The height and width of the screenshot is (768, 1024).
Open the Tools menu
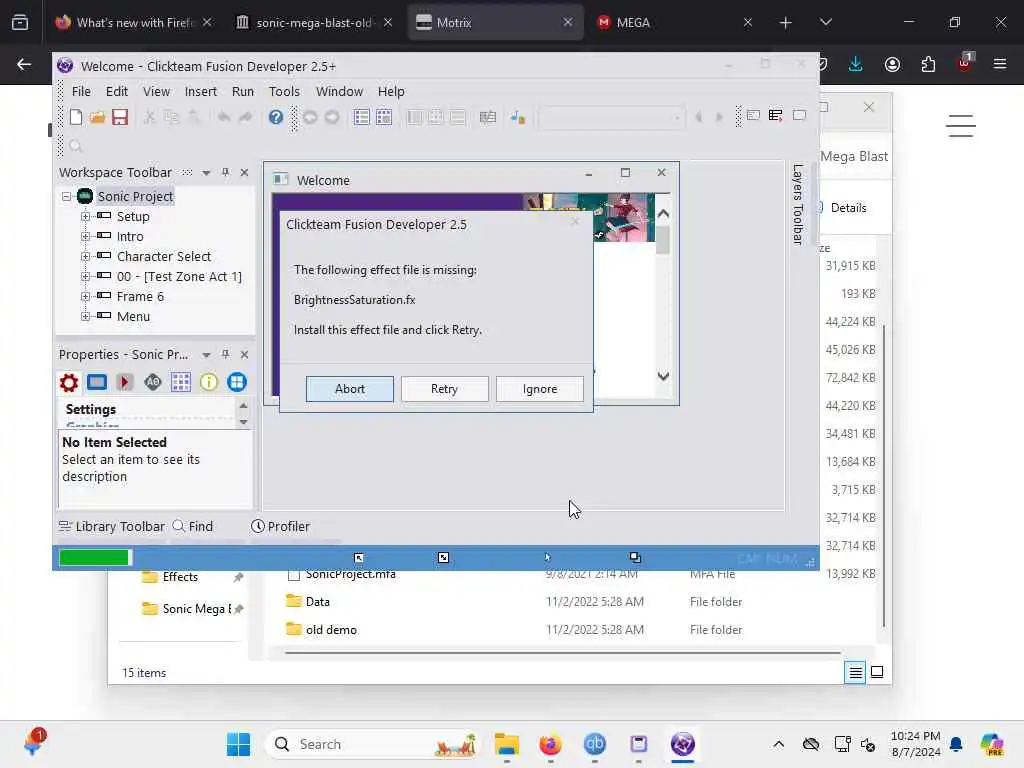click(x=284, y=91)
